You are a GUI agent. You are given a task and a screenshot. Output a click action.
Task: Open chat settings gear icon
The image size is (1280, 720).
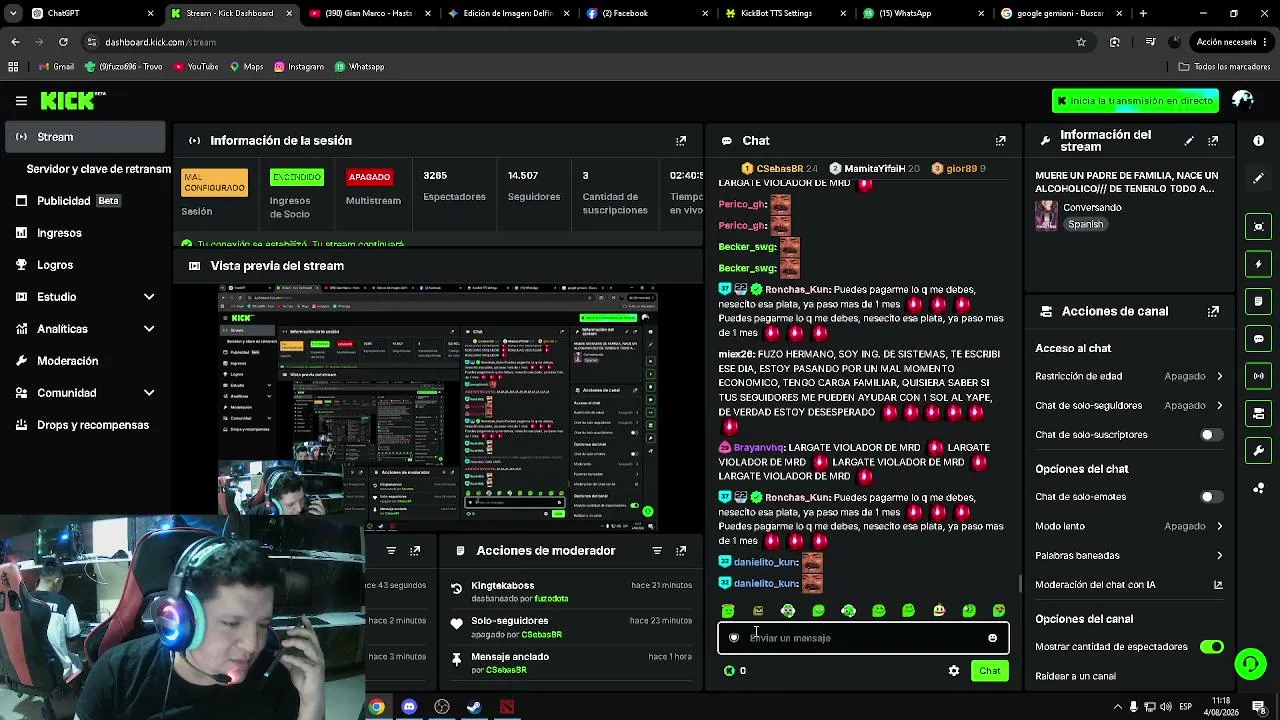(x=954, y=671)
